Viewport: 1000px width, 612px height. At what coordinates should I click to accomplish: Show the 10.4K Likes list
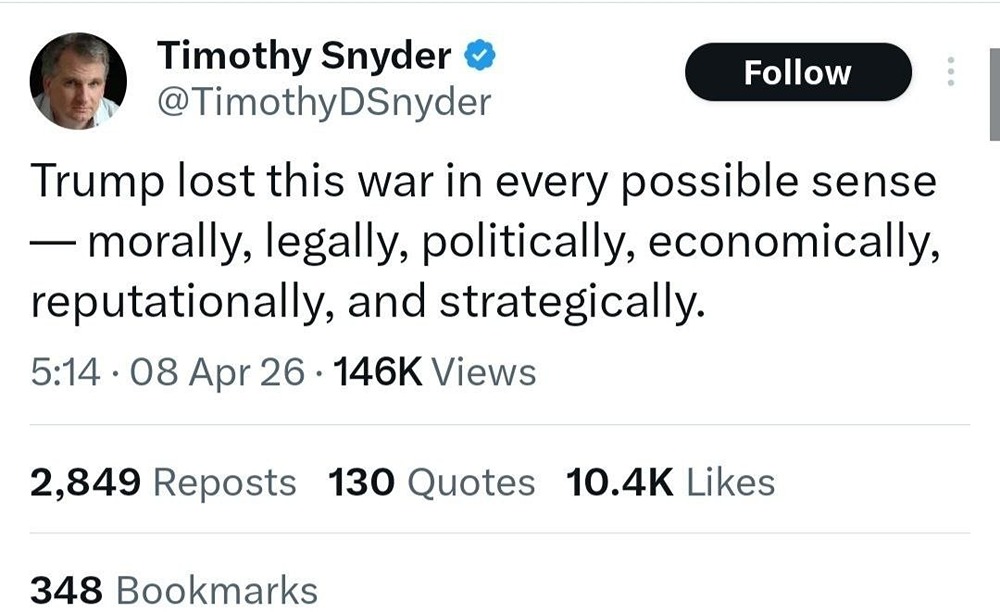click(670, 483)
